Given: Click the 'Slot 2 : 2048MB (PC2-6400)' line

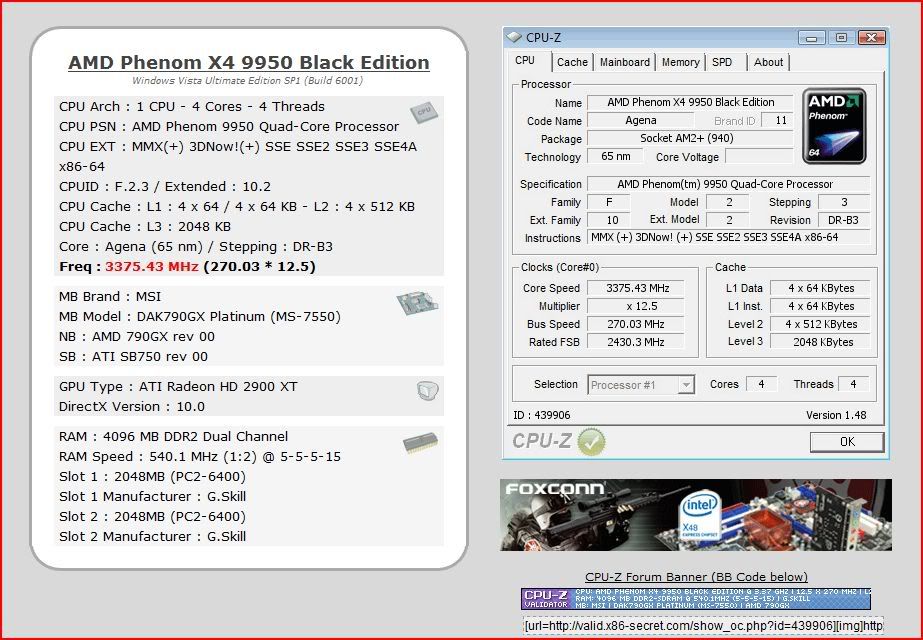Looking at the screenshot, I should [152, 517].
